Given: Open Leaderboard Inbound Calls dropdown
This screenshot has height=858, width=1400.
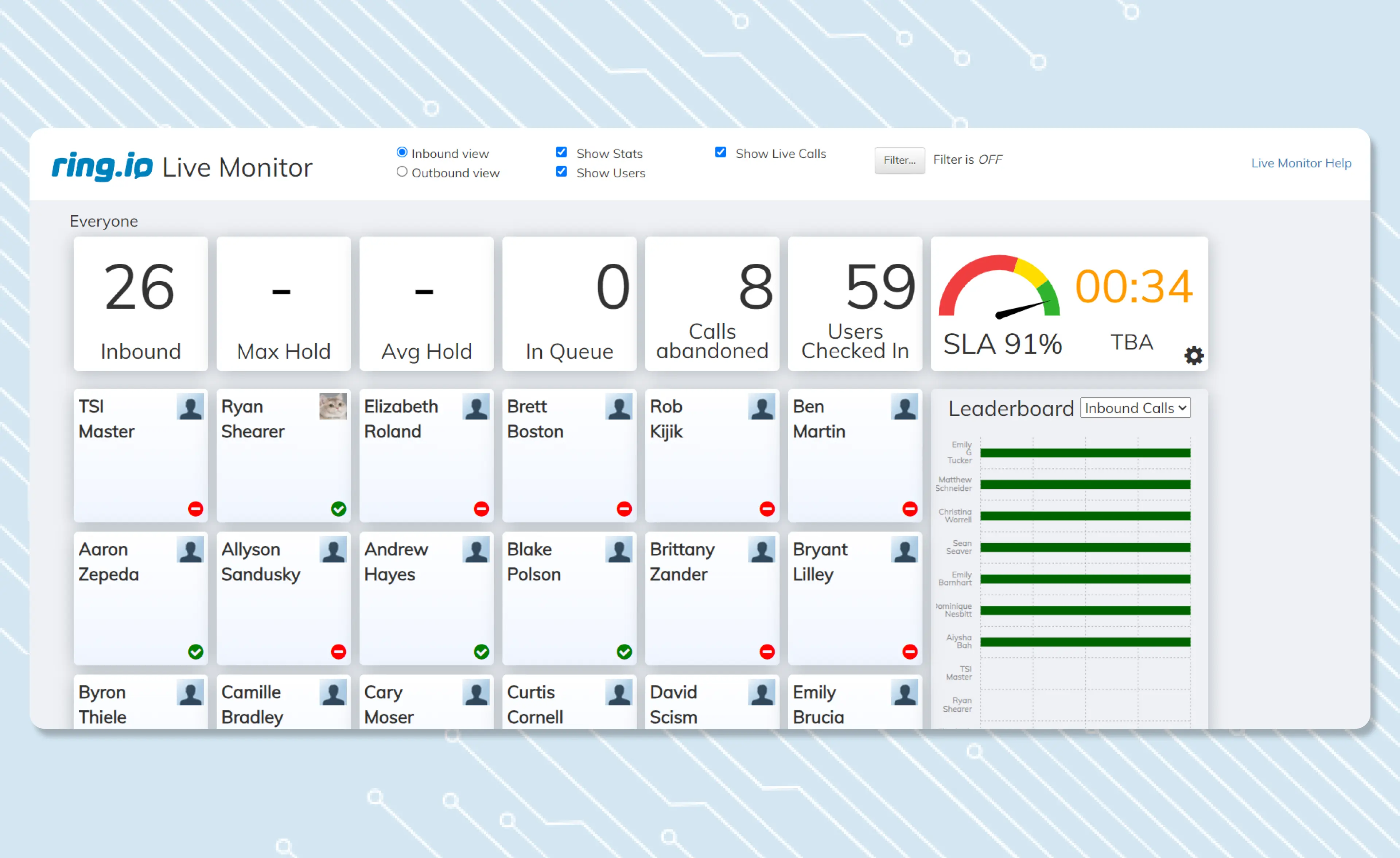Looking at the screenshot, I should [x=1135, y=408].
